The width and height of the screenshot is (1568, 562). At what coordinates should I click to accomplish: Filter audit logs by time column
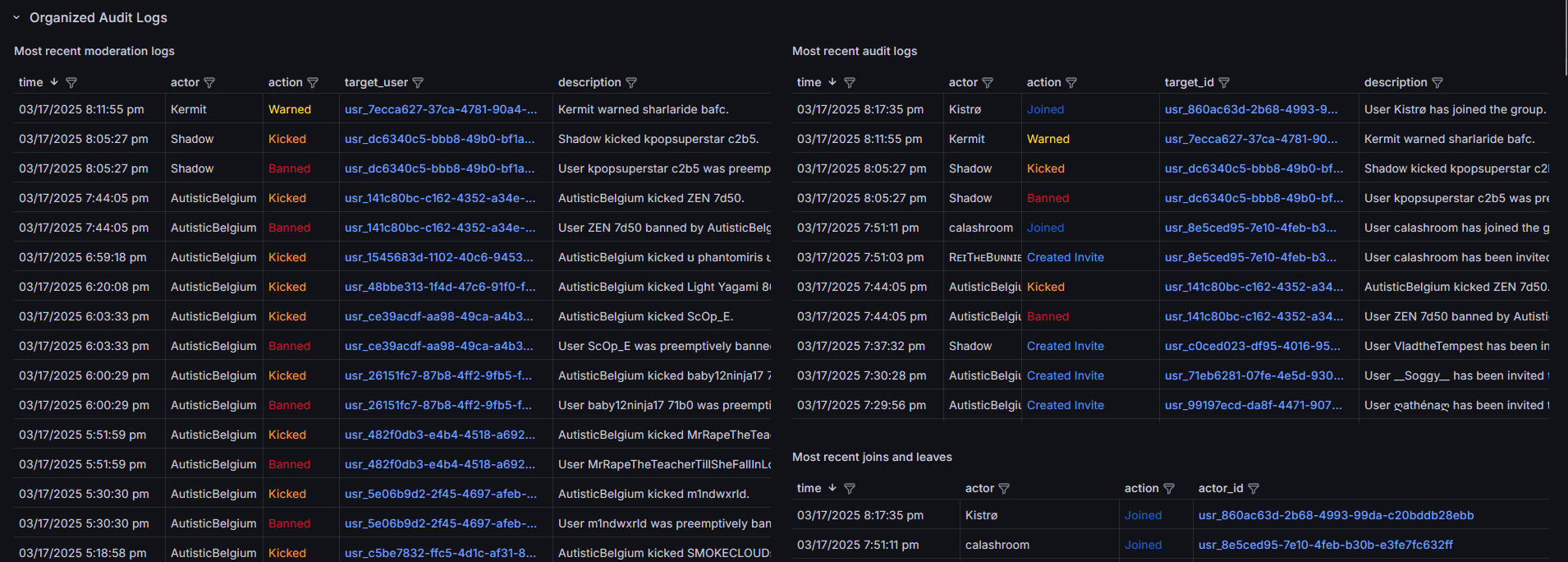pos(850,82)
